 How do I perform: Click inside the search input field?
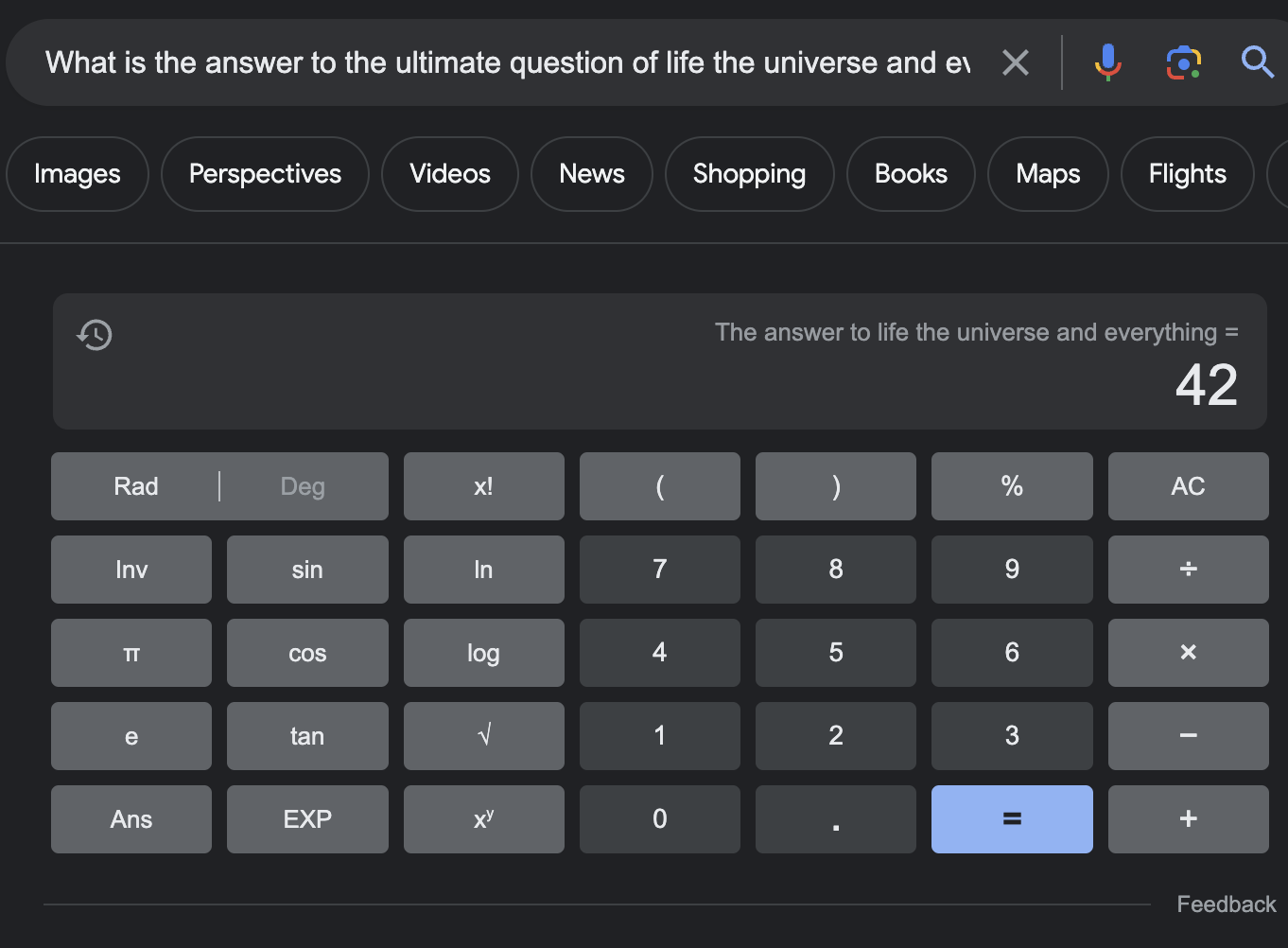point(473,62)
